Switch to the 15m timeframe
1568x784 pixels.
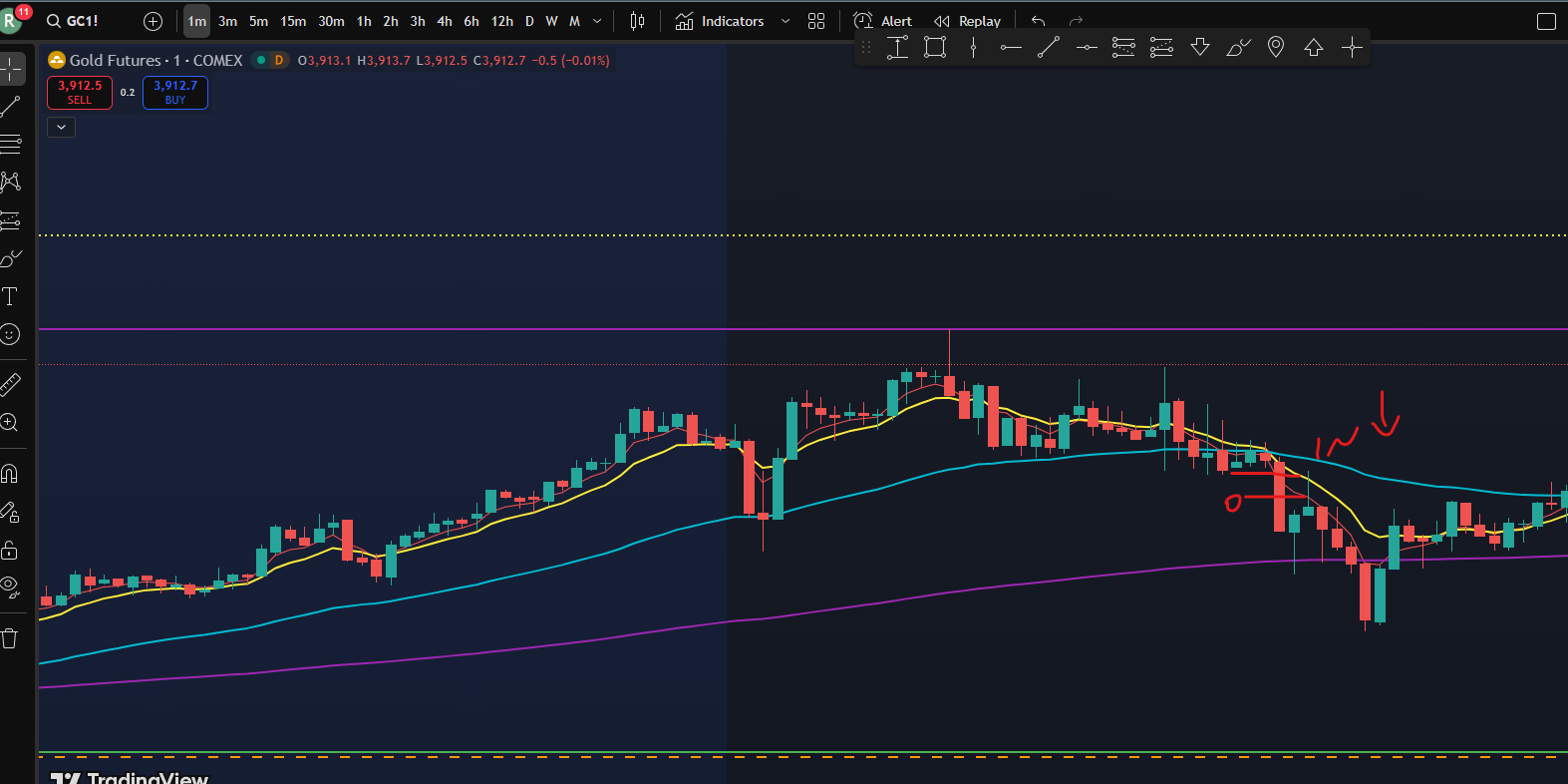tap(294, 21)
